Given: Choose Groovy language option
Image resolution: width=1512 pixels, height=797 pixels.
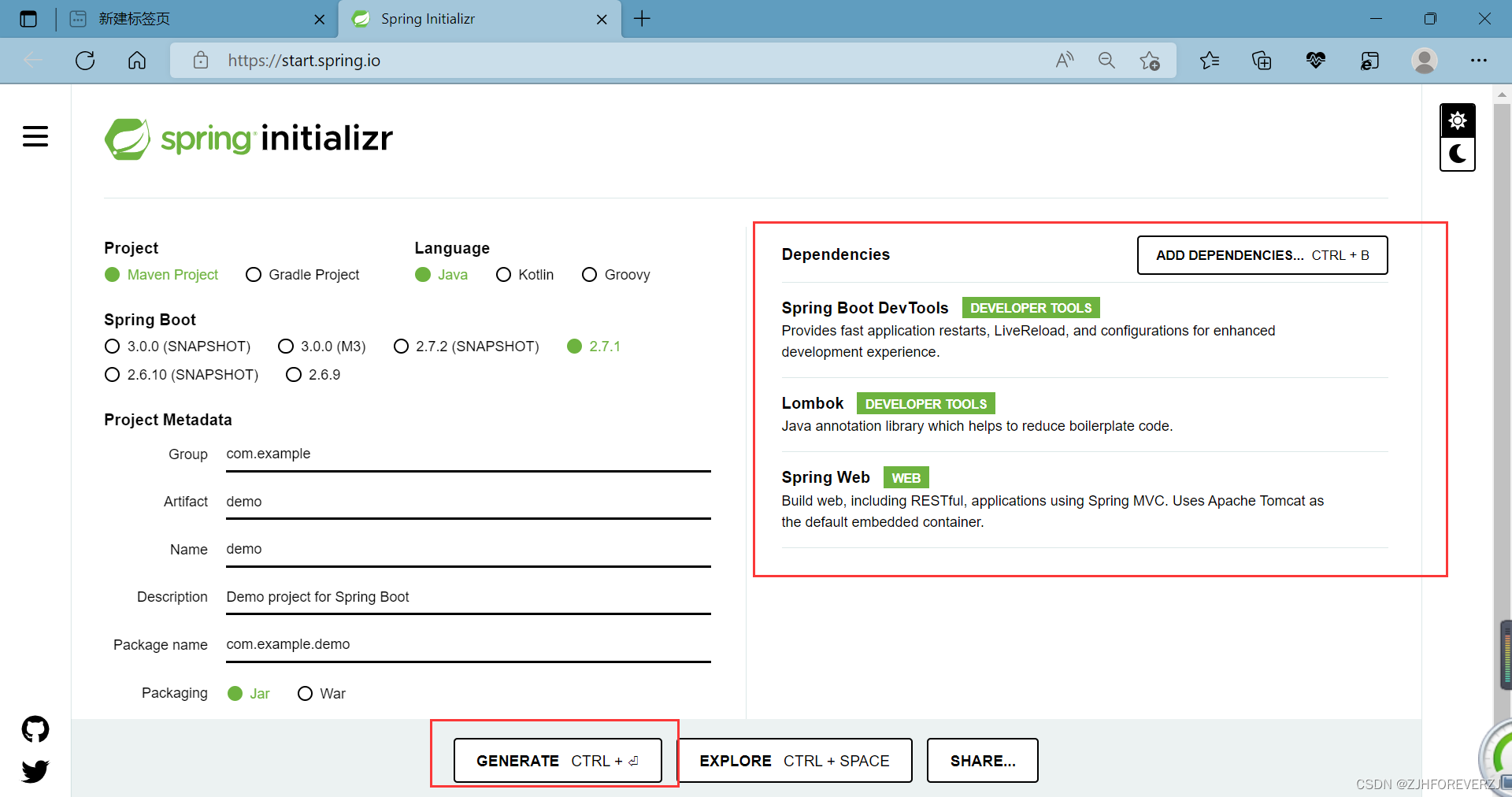Looking at the screenshot, I should tap(616, 275).
